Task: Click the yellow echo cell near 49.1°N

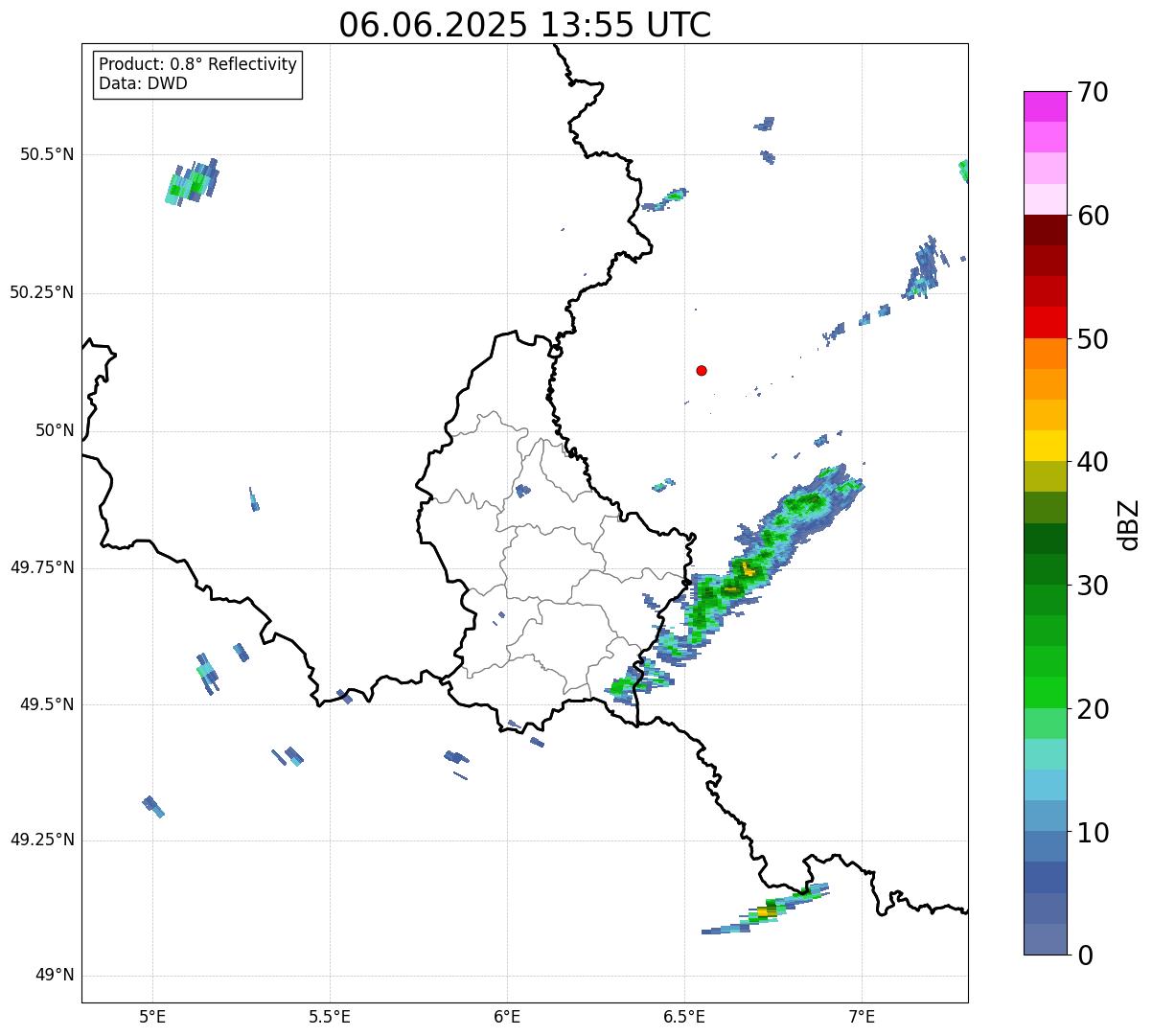Action: (x=767, y=911)
